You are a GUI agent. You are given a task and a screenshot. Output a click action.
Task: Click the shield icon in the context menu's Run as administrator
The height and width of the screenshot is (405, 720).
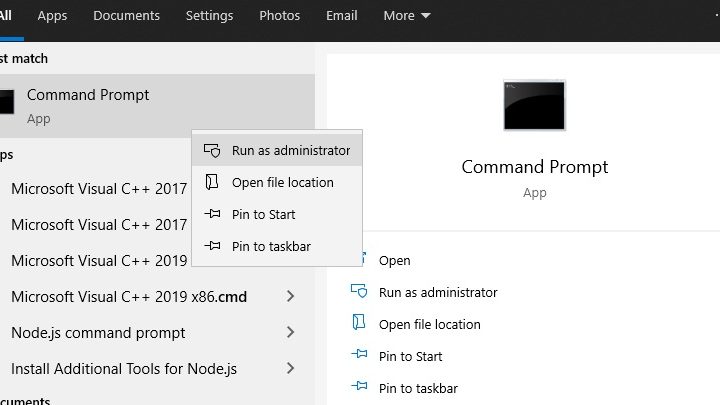pos(212,150)
